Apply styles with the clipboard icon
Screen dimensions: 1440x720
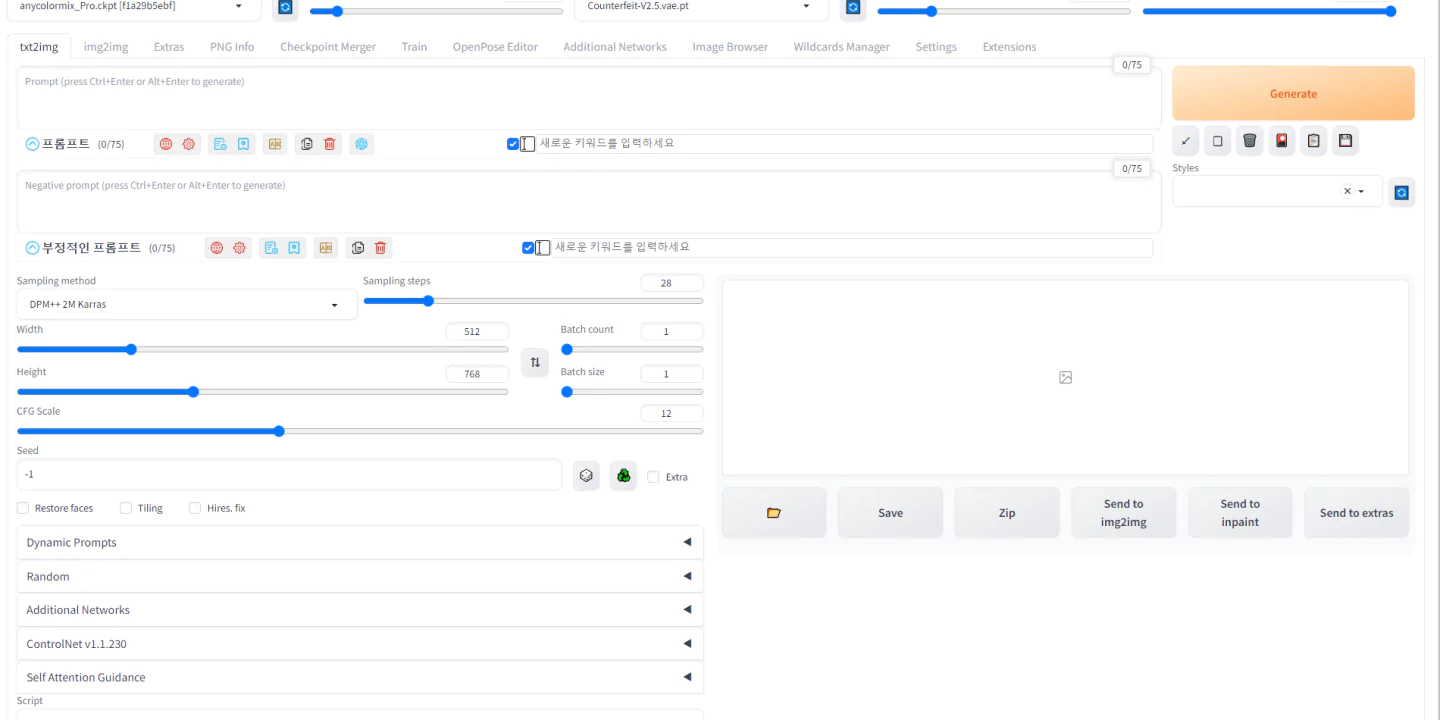[x=1314, y=141]
